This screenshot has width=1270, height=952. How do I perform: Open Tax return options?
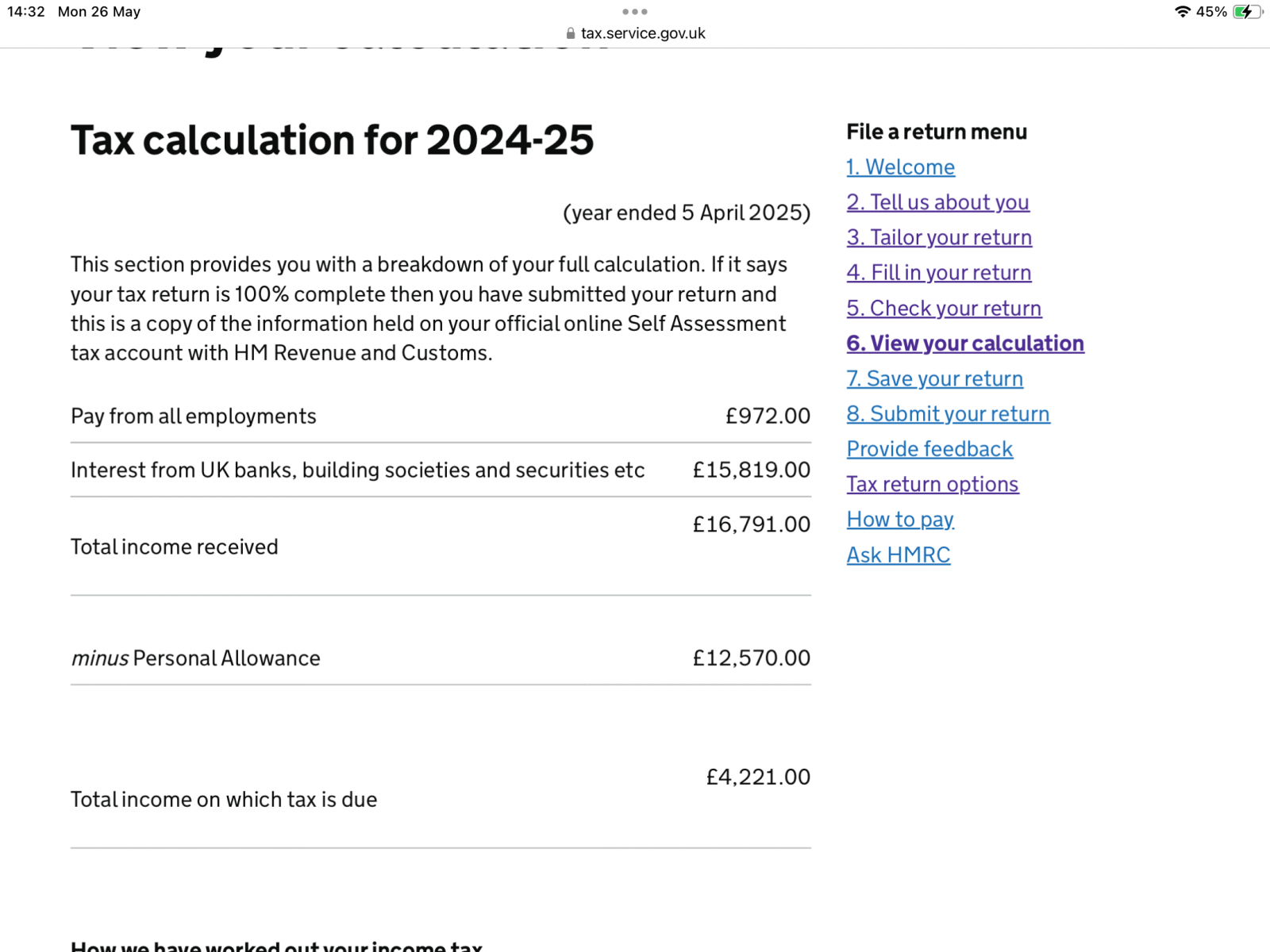(933, 484)
